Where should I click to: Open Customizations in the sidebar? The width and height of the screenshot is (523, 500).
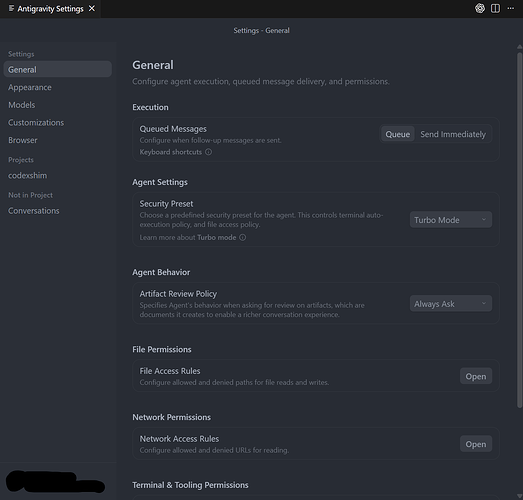[36, 123]
